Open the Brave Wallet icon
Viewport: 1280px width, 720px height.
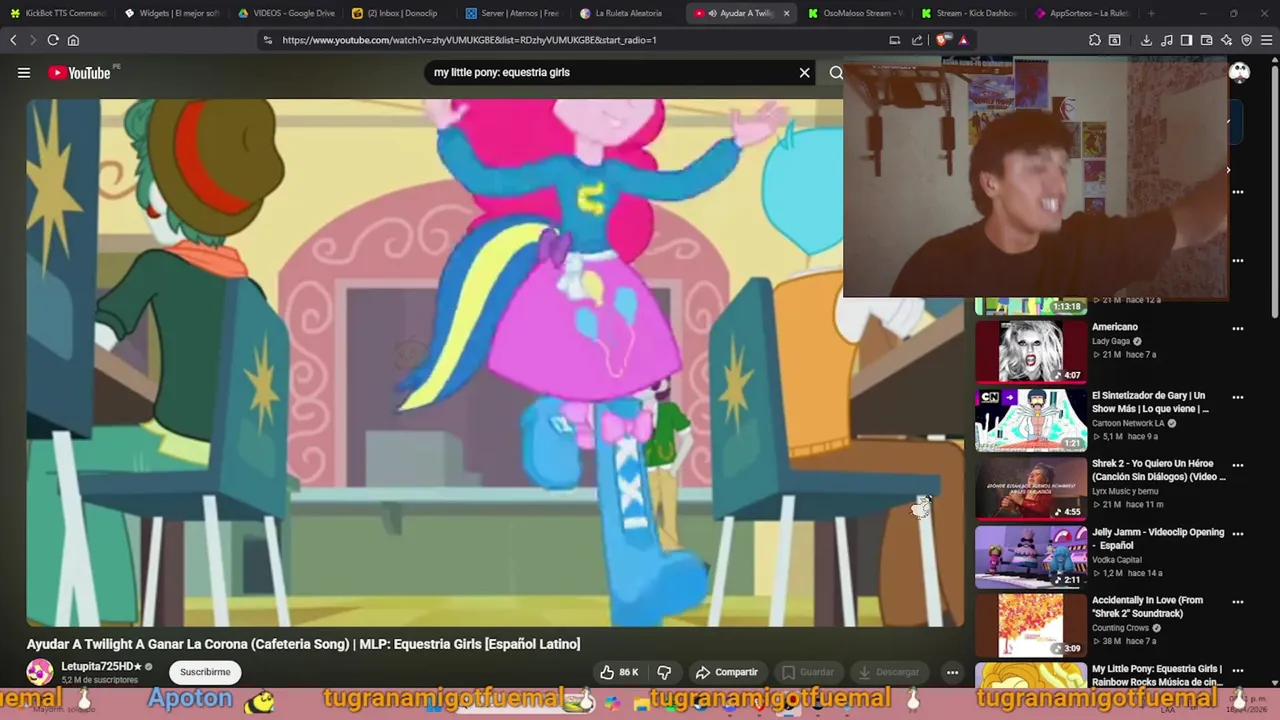(x=1207, y=40)
